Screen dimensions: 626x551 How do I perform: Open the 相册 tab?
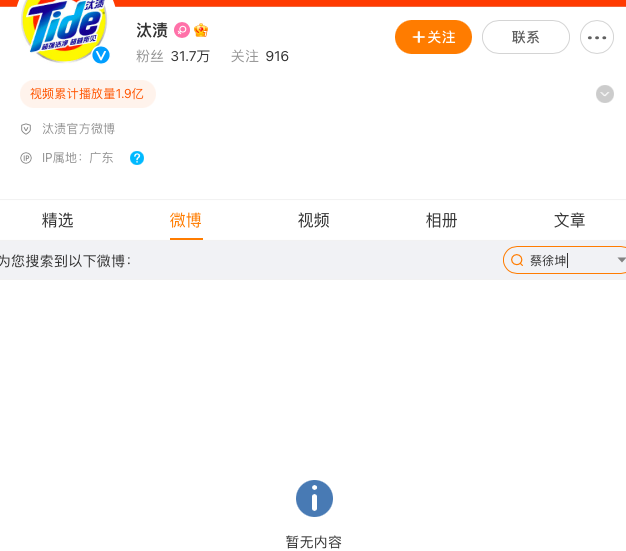point(442,220)
